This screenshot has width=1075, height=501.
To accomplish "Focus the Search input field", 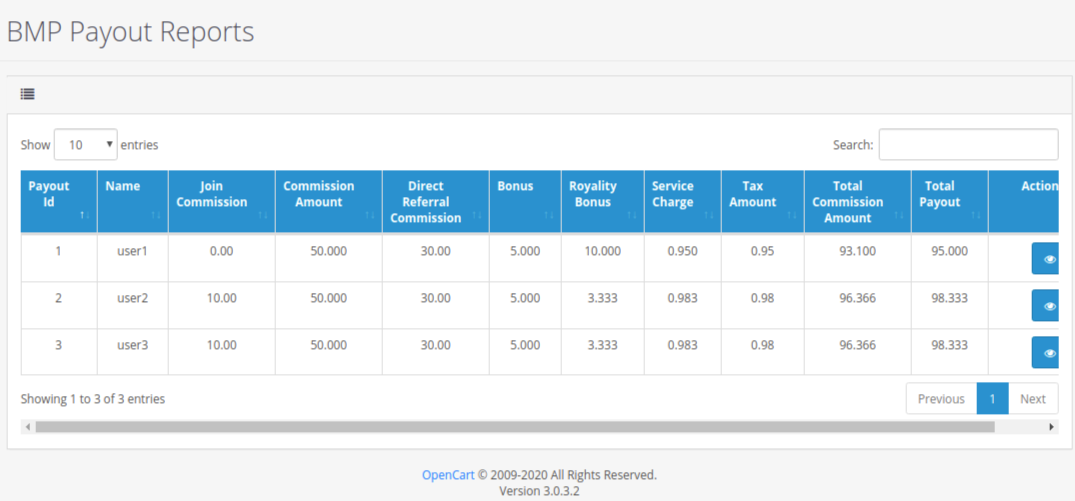I will pyautogui.click(x=967, y=145).
